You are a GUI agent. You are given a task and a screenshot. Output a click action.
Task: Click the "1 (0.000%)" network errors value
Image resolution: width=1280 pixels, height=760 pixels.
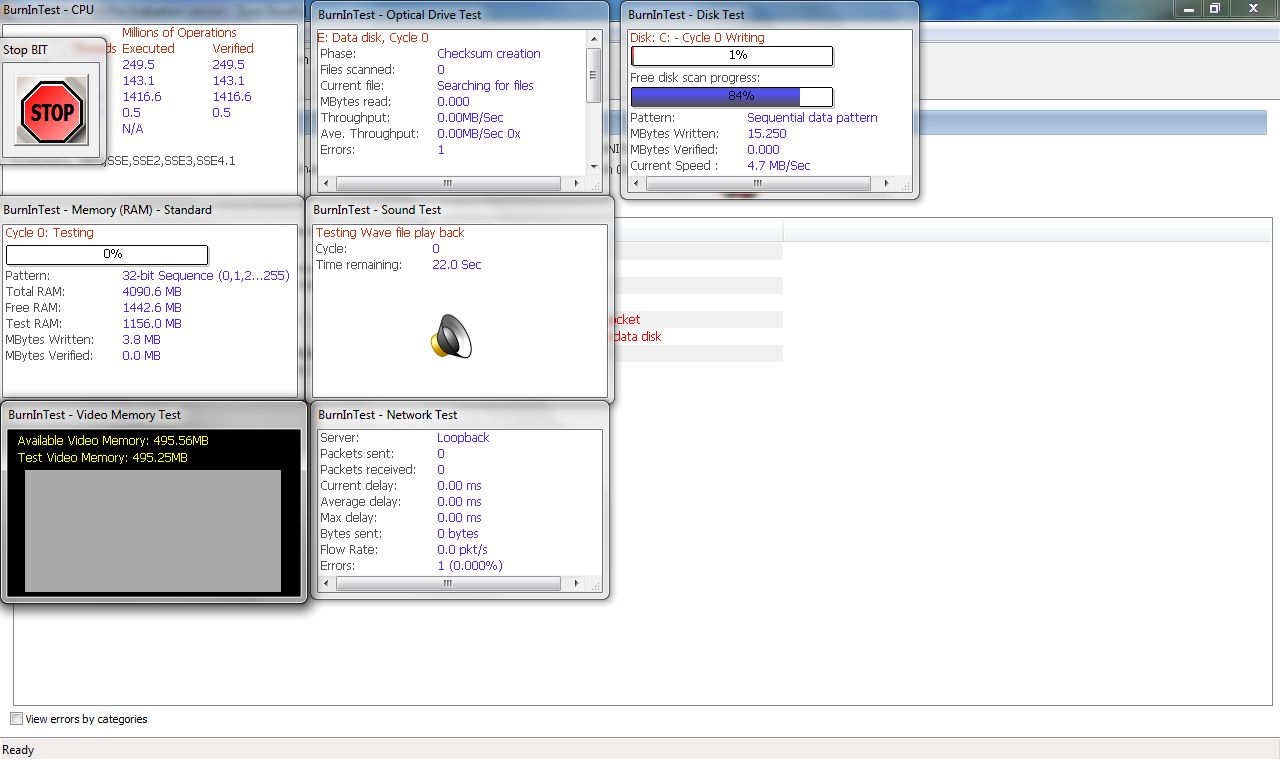pos(470,566)
